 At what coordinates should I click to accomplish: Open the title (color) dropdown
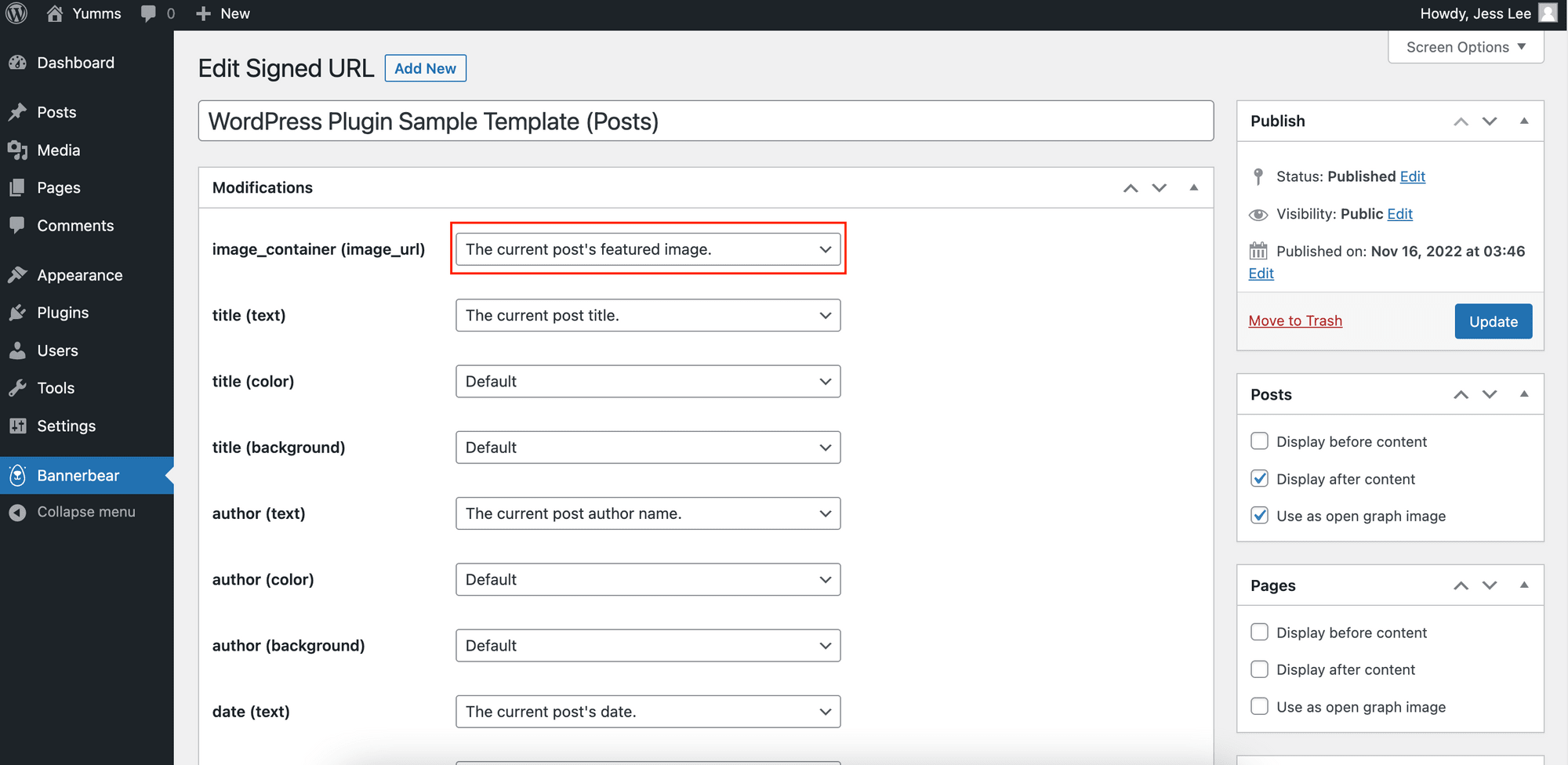click(x=648, y=382)
